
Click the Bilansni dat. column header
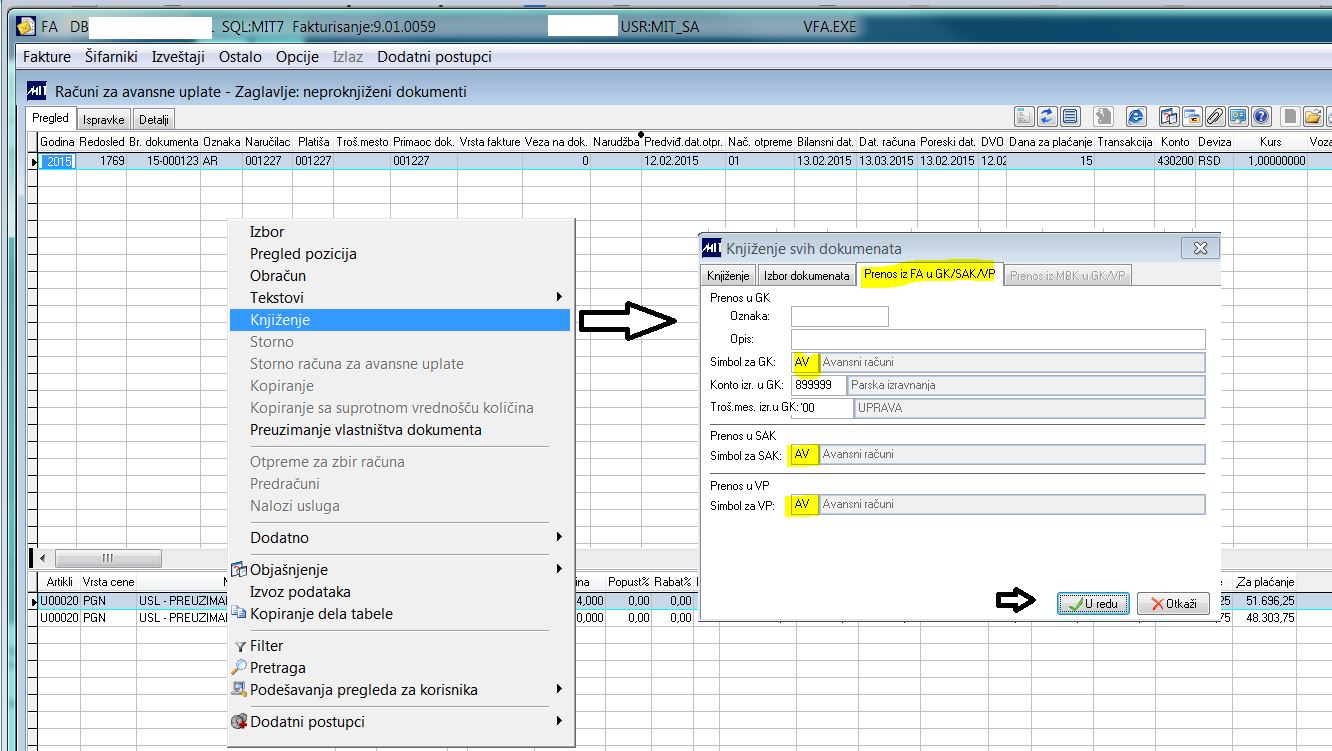click(825, 142)
